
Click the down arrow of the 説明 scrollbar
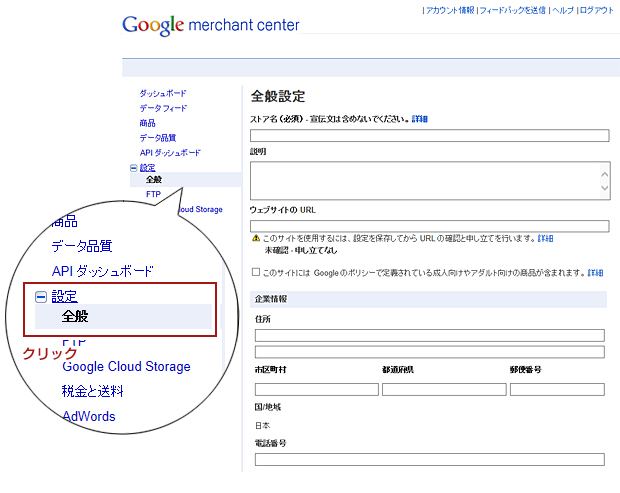(x=604, y=188)
